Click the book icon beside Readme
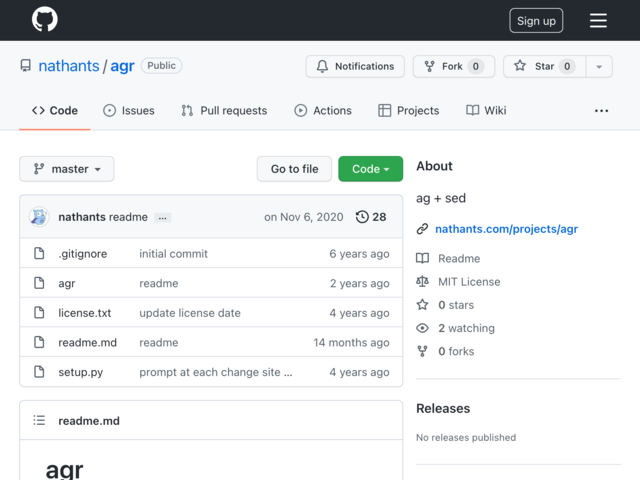640x480 pixels. (x=422, y=258)
